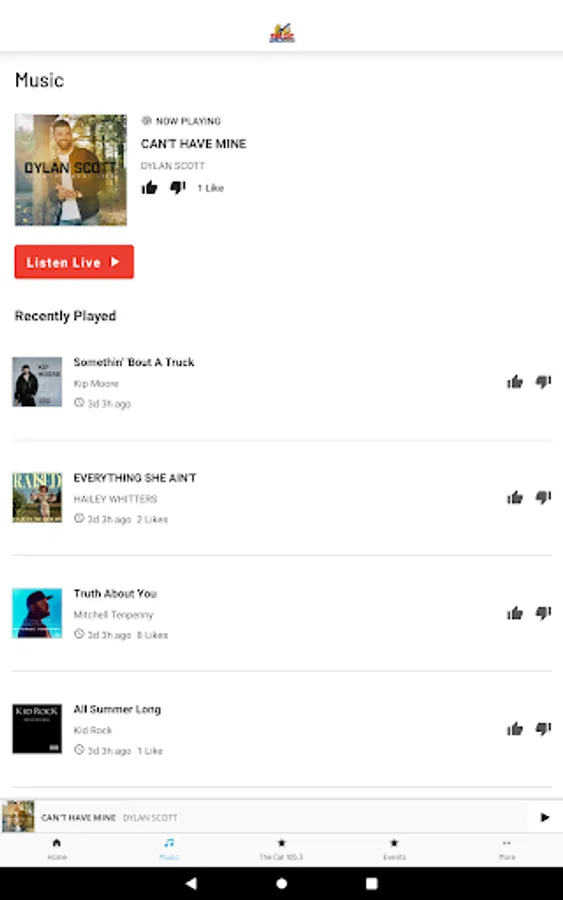
Task: Dislike All Summer Long by Kid Rock
Action: pos(543,729)
